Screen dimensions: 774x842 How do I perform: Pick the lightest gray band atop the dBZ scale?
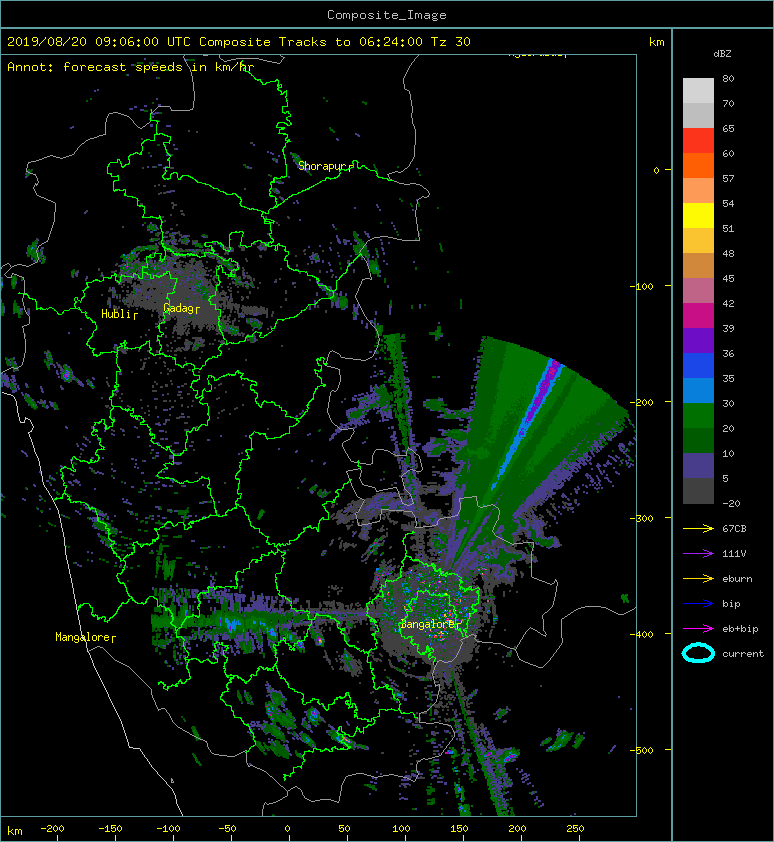tap(698, 91)
